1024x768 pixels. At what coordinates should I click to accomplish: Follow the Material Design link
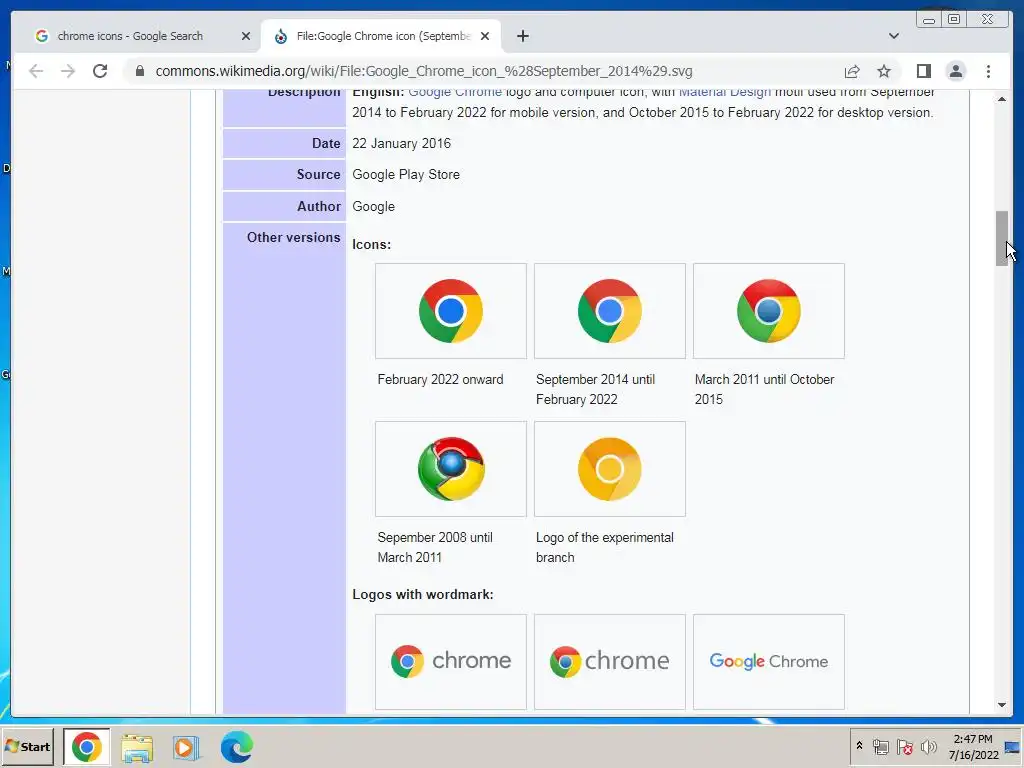tap(725, 92)
